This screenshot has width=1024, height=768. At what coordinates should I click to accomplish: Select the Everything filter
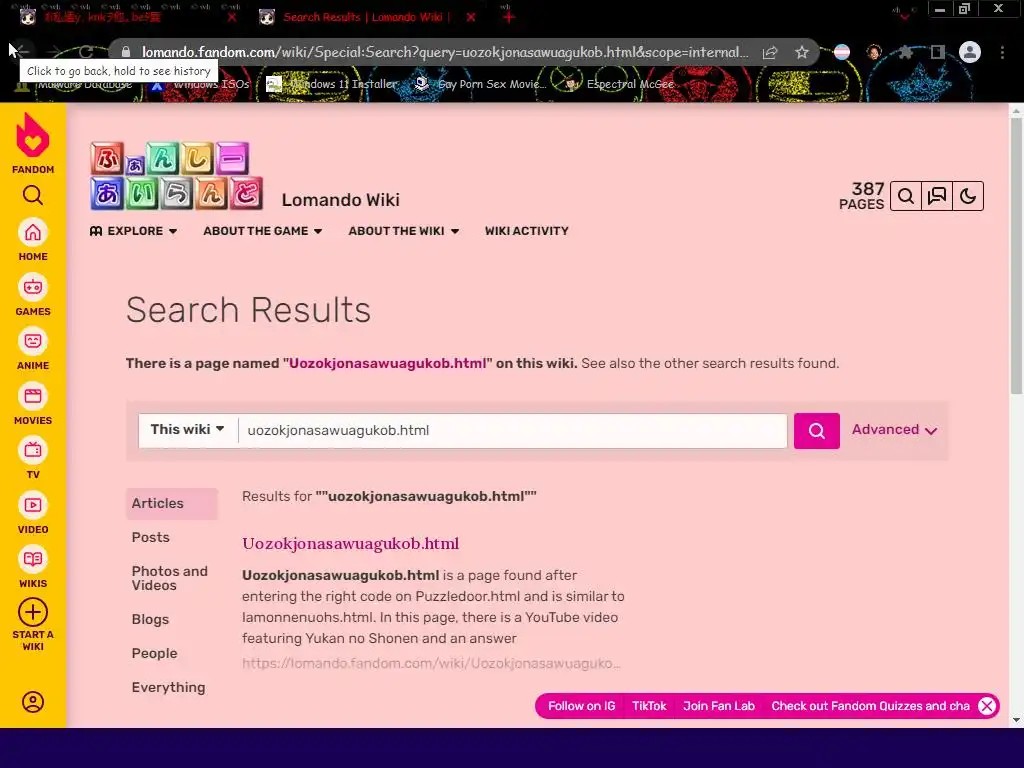(x=168, y=688)
